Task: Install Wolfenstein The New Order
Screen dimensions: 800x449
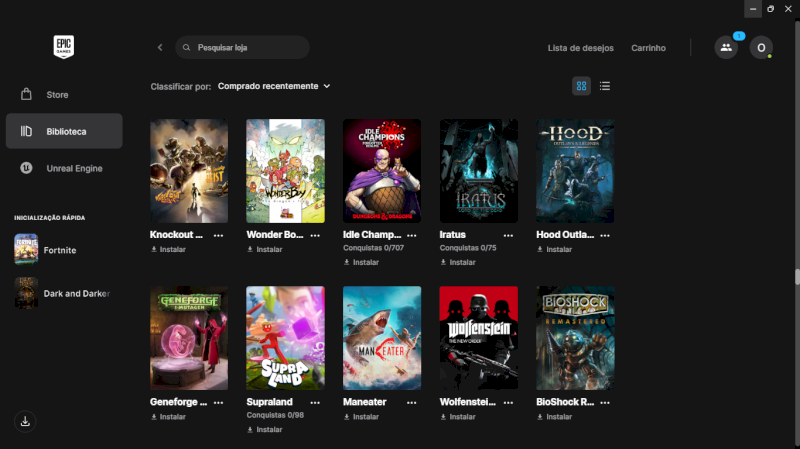Action: (458, 417)
